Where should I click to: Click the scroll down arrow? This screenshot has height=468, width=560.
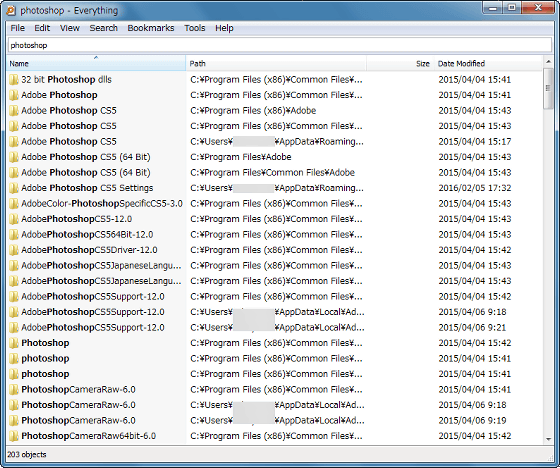(x=548, y=439)
